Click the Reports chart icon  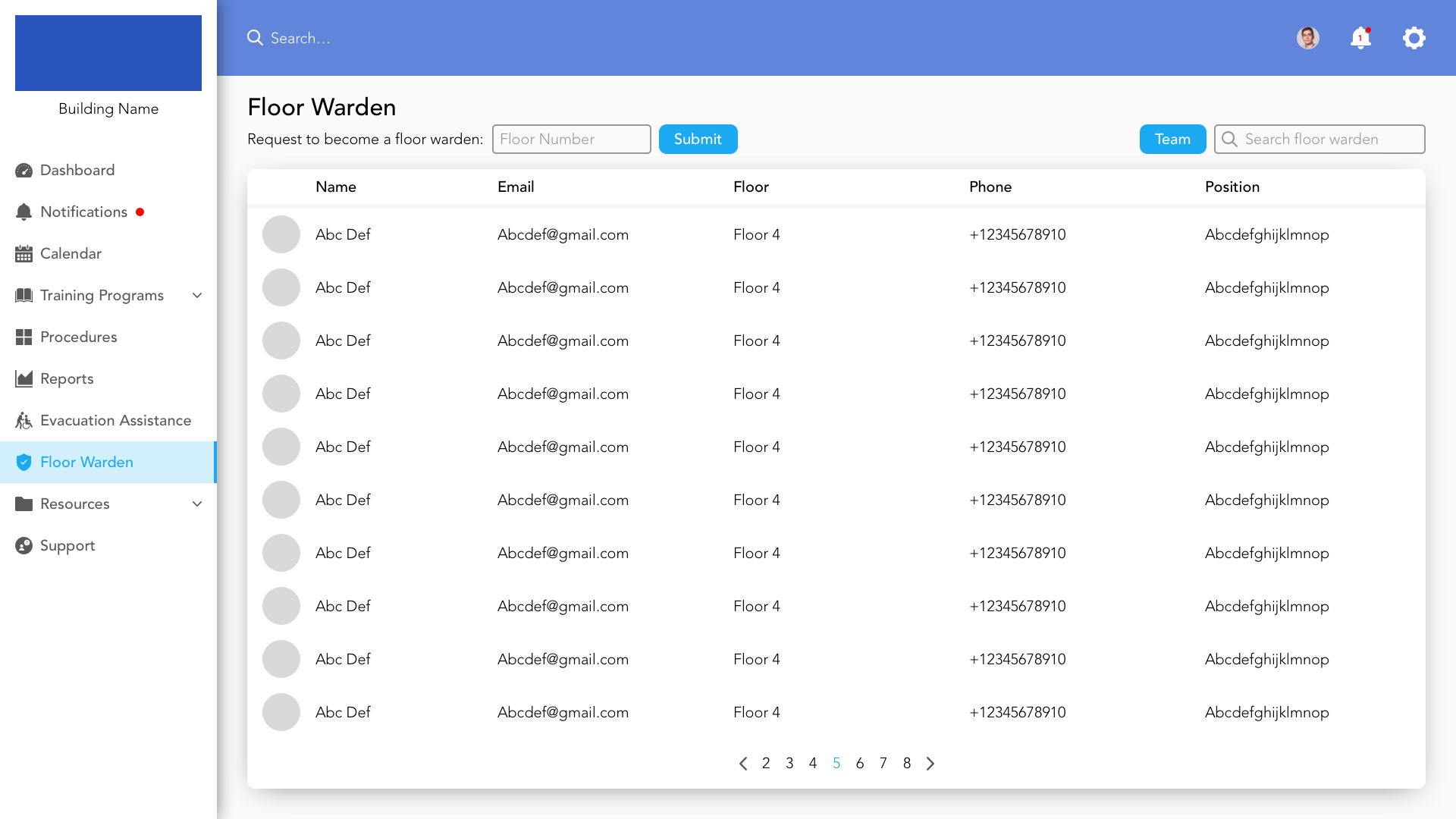click(x=24, y=379)
